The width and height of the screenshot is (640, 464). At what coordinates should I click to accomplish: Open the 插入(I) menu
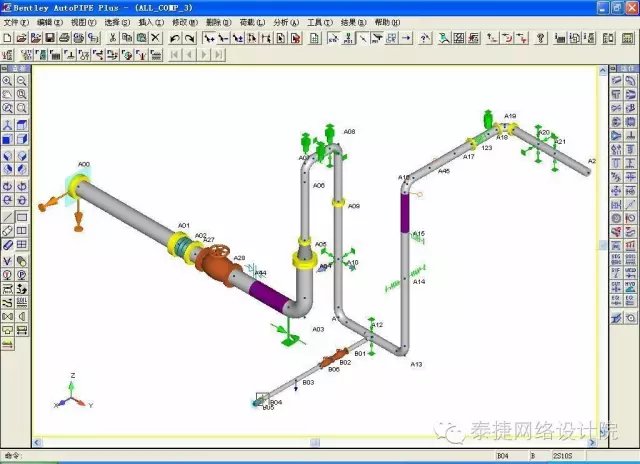tap(150, 21)
